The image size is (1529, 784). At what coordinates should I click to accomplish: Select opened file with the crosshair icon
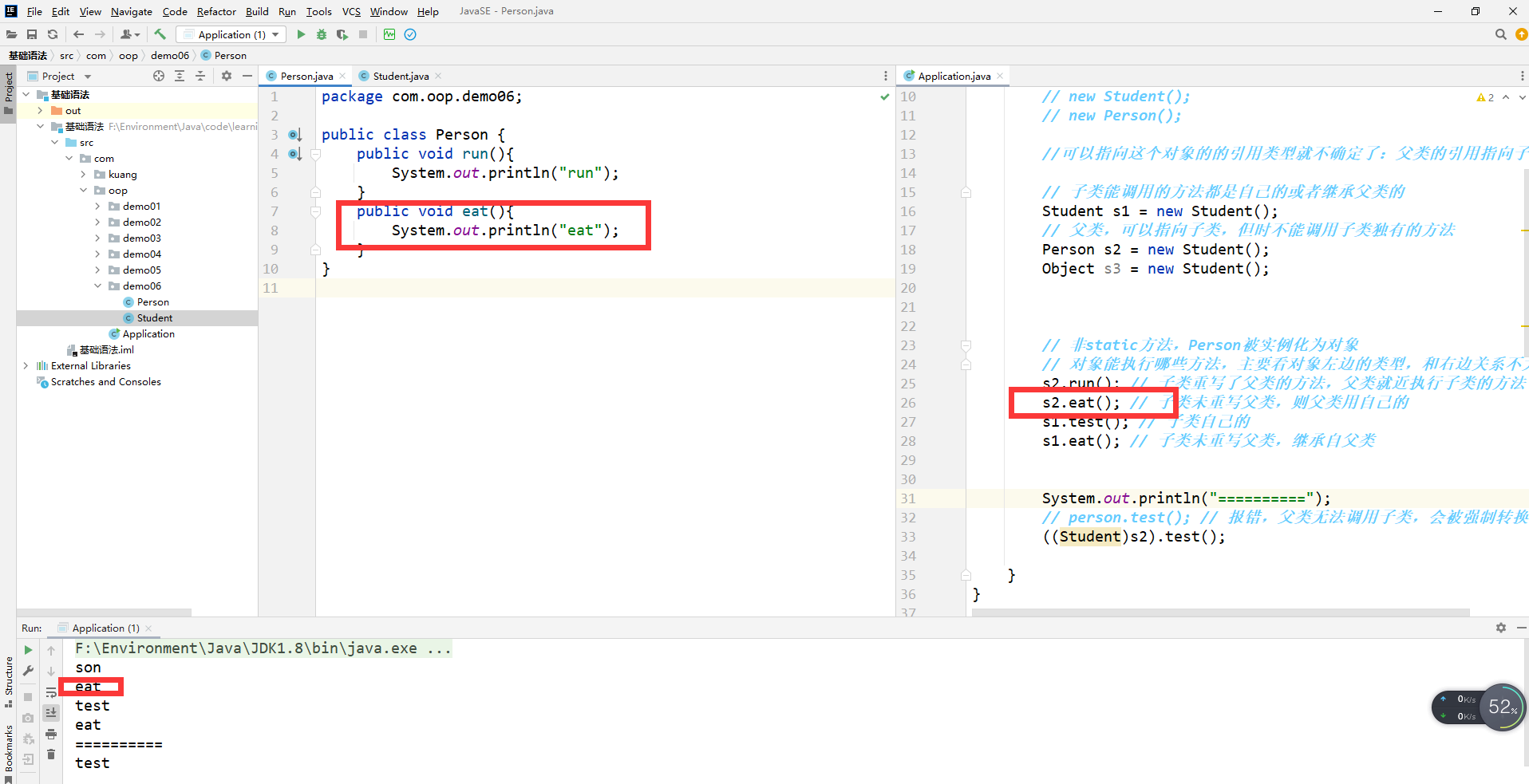pyautogui.click(x=159, y=76)
